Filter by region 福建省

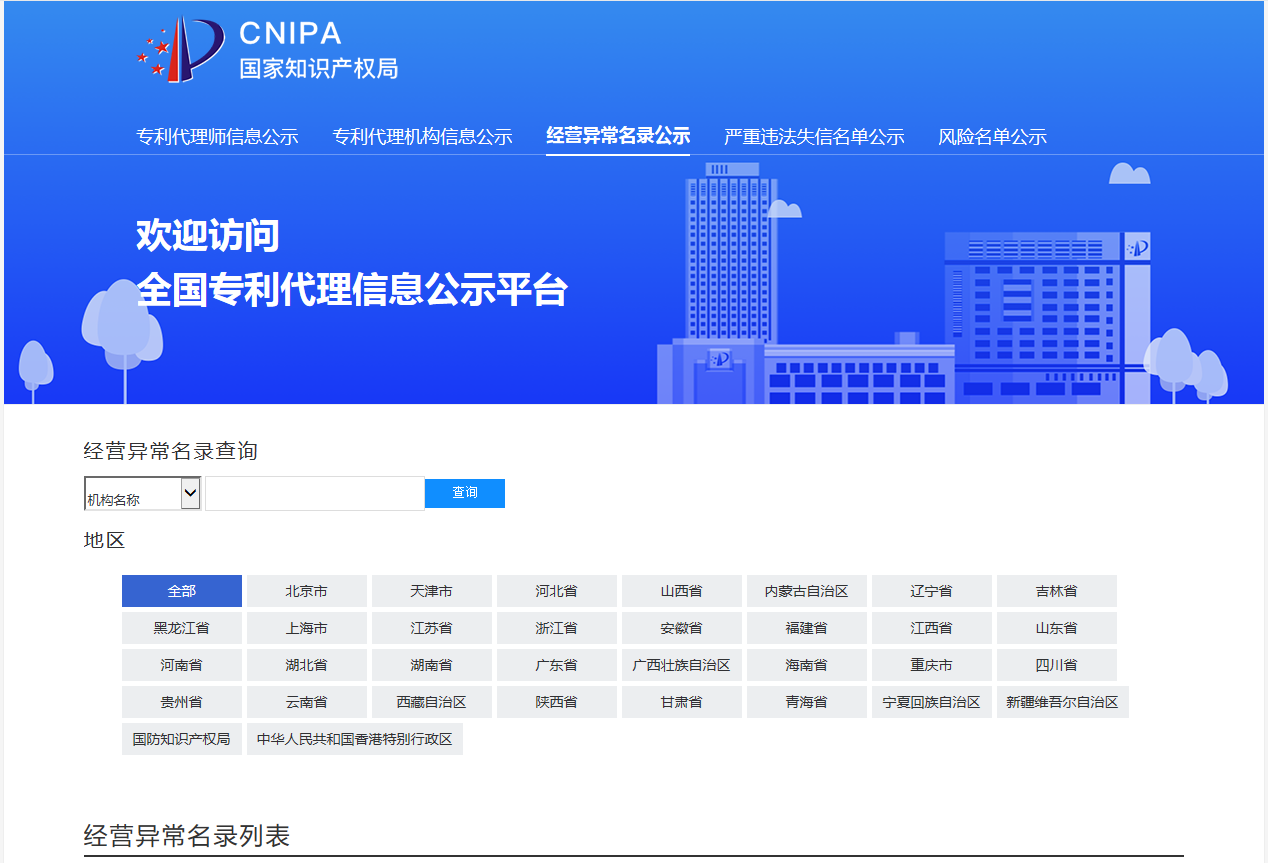(x=807, y=628)
